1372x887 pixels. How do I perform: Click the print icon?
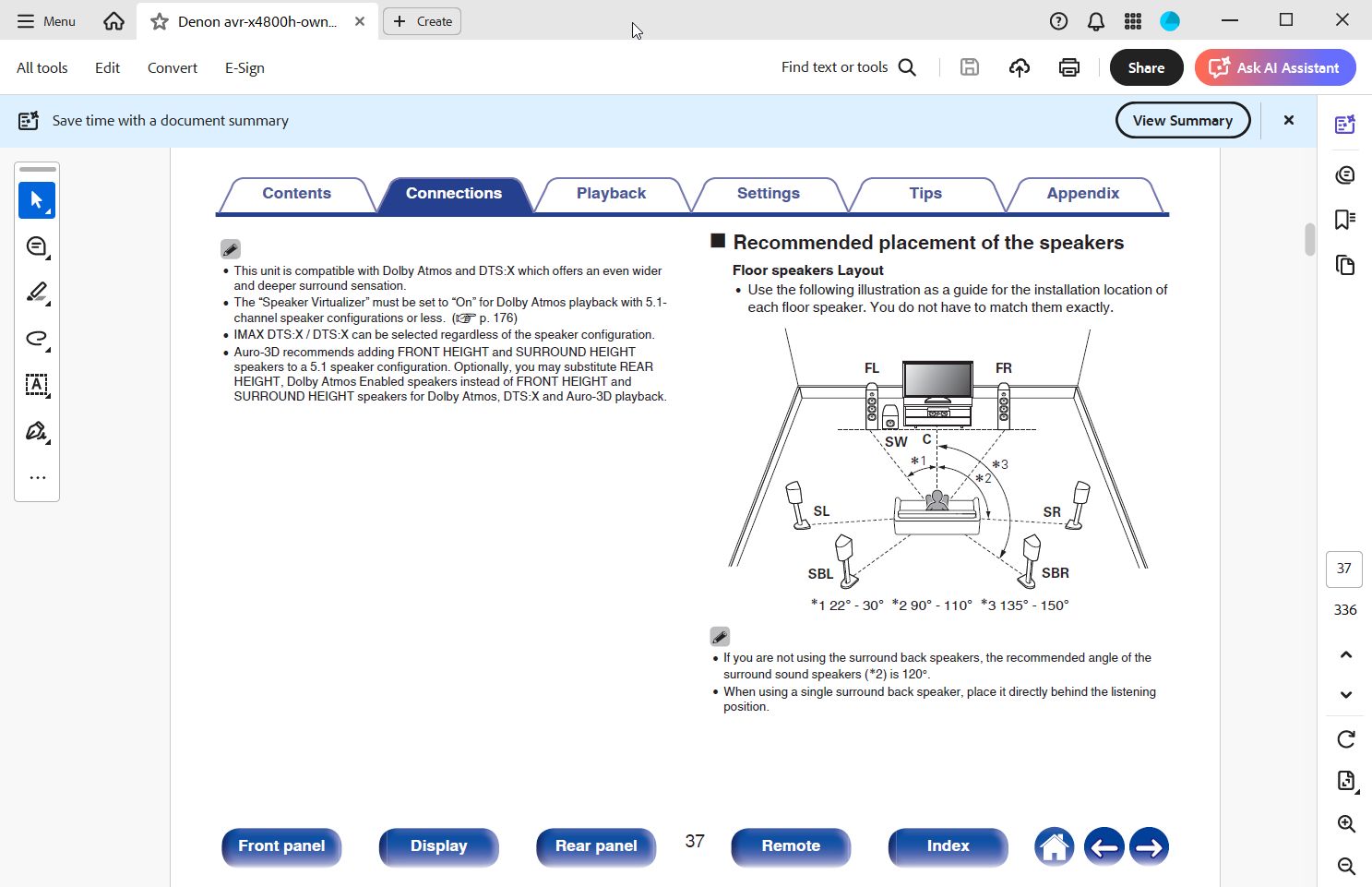[1068, 67]
